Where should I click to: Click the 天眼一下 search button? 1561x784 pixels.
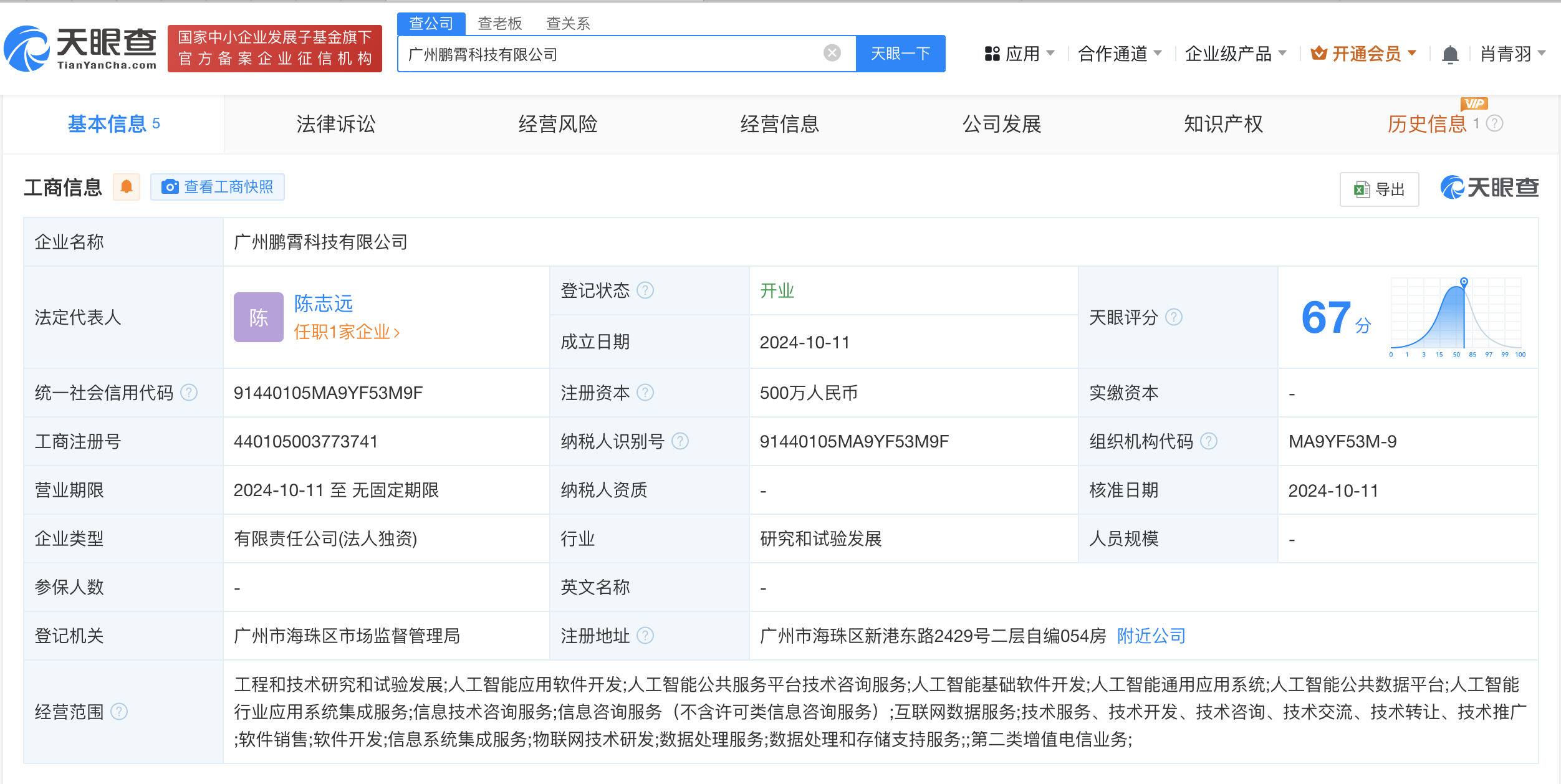[x=901, y=54]
